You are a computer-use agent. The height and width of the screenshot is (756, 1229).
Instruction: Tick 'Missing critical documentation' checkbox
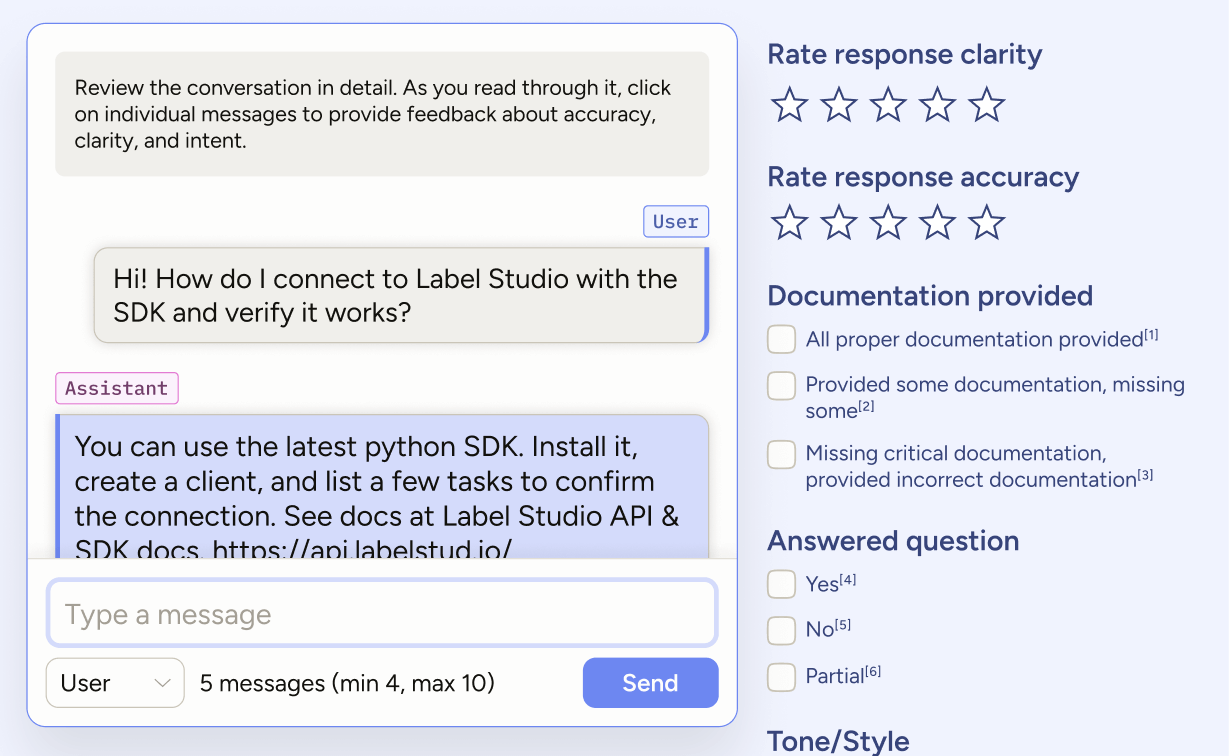pos(781,455)
